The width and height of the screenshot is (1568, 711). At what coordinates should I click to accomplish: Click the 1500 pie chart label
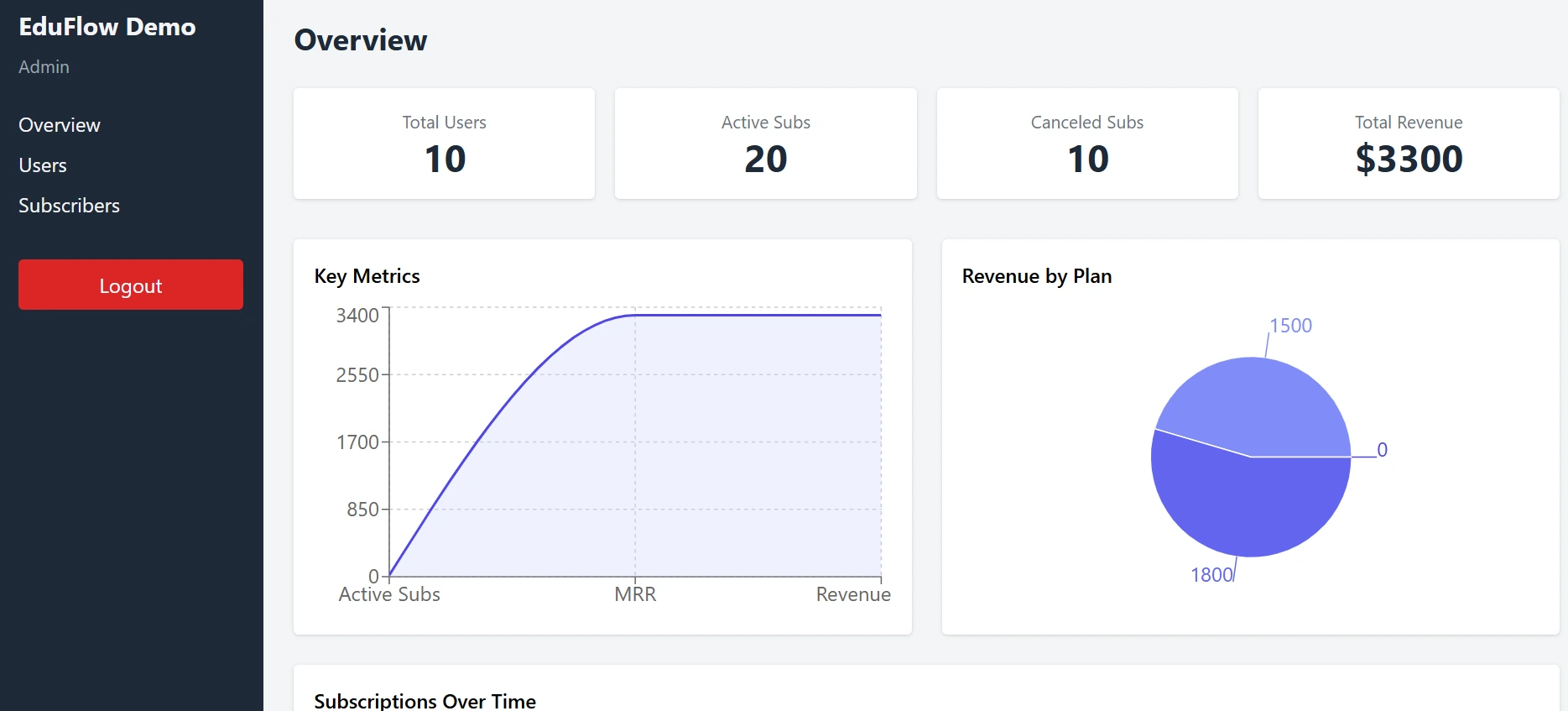[x=1290, y=326]
